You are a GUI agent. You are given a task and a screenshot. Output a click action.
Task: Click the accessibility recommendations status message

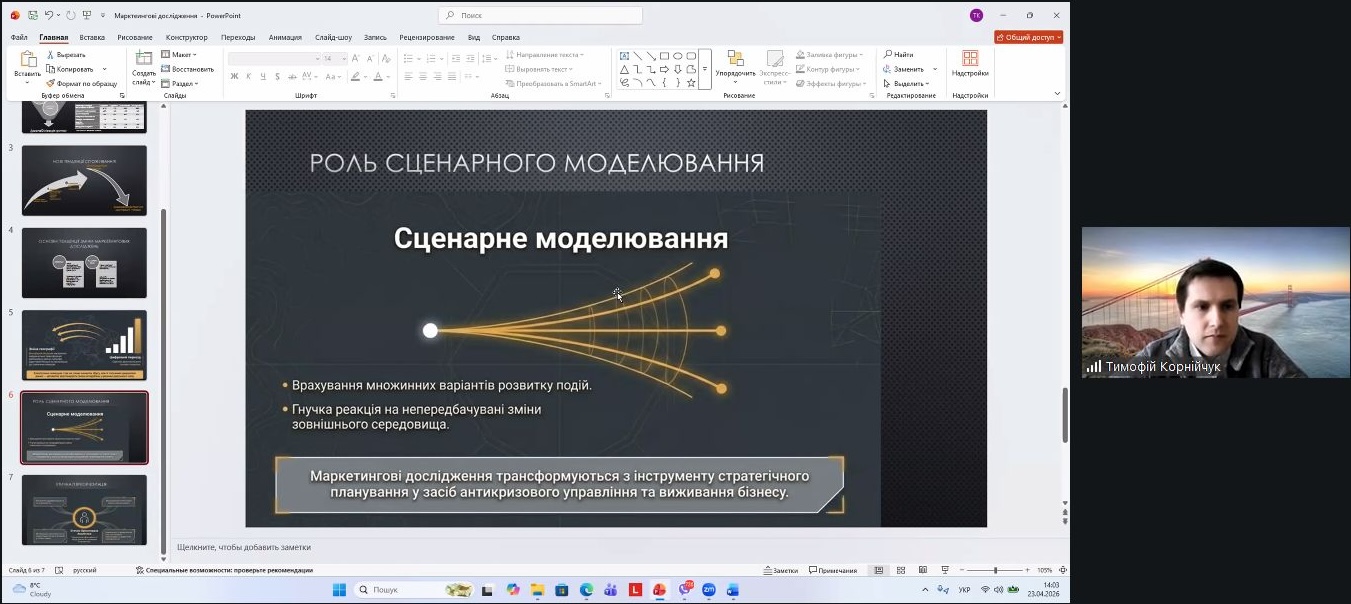point(224,570)
